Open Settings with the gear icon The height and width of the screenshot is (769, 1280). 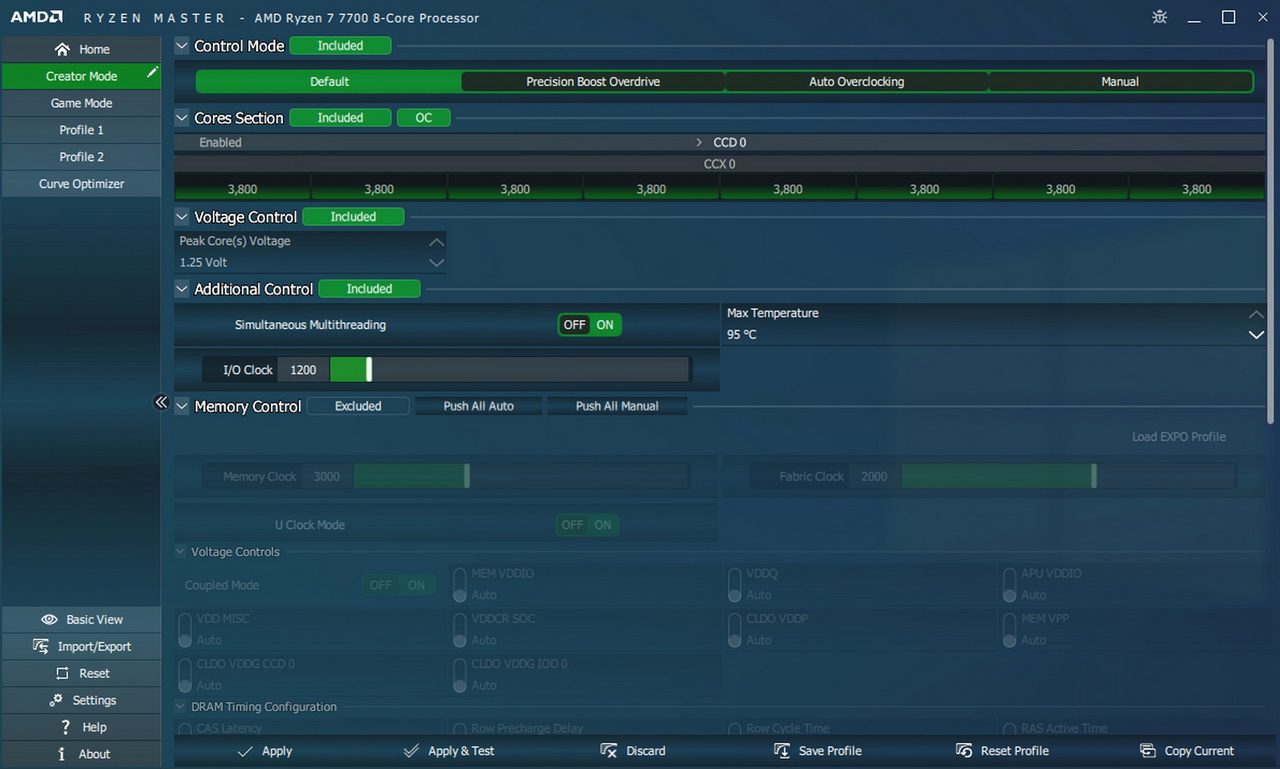pos(81,700)
